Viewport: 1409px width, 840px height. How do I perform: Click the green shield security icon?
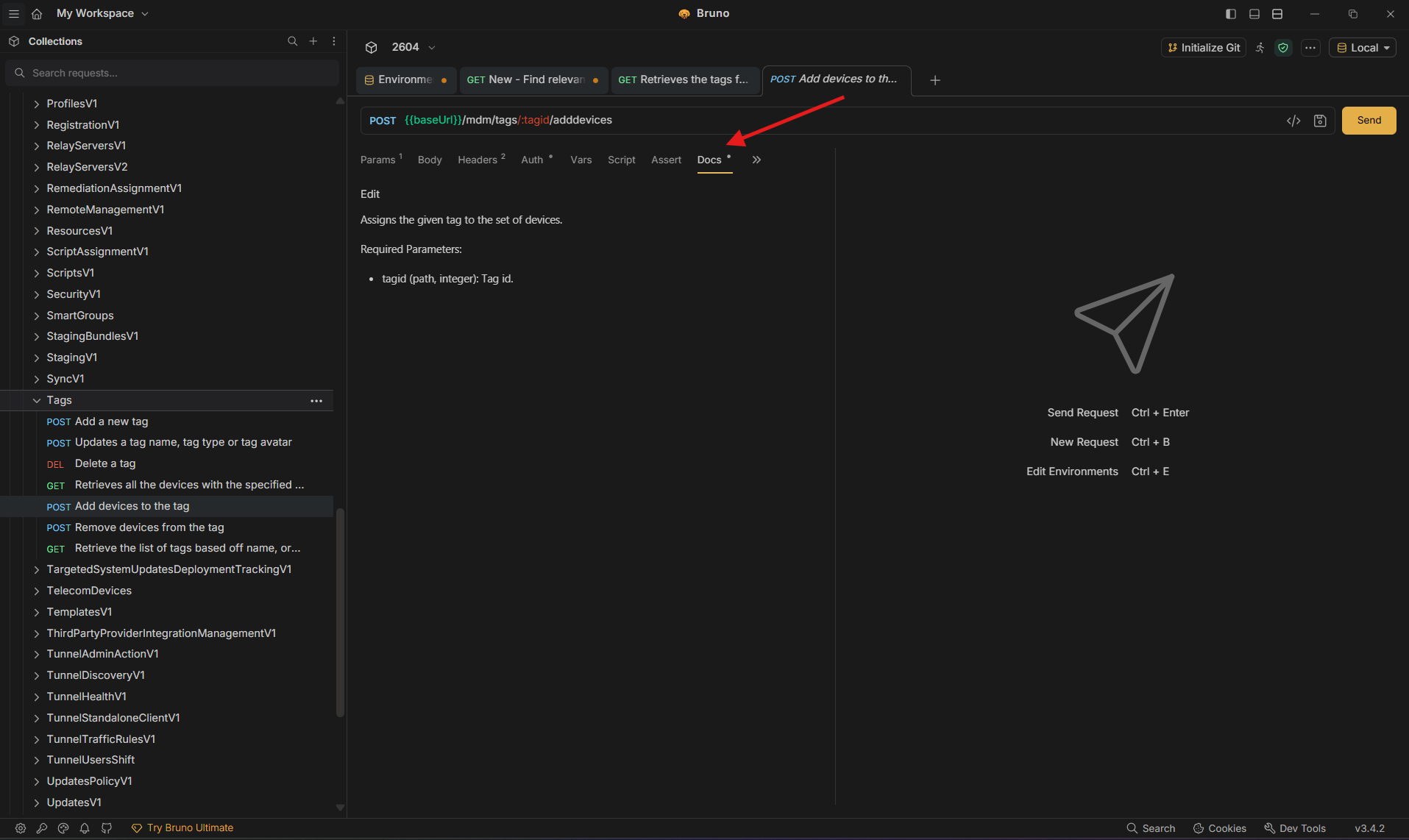(x=1283, y=48)
